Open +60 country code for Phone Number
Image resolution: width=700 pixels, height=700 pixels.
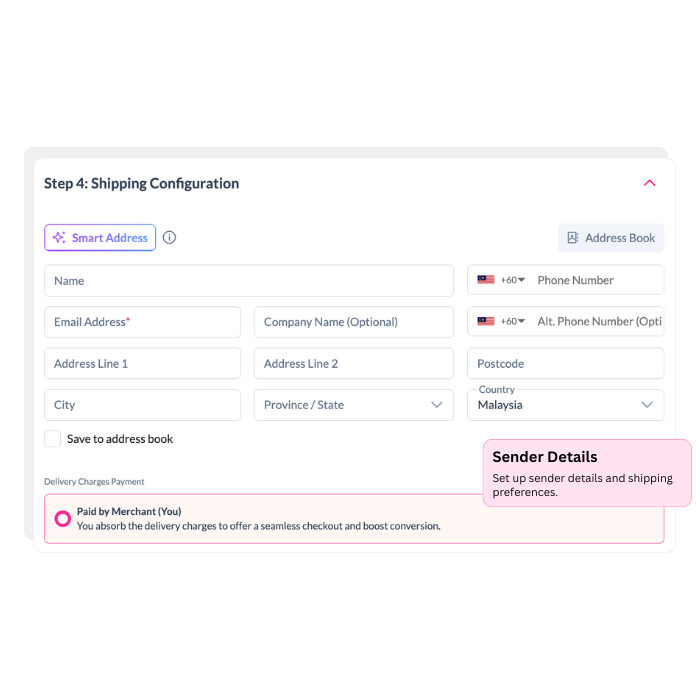click(513, 280)
